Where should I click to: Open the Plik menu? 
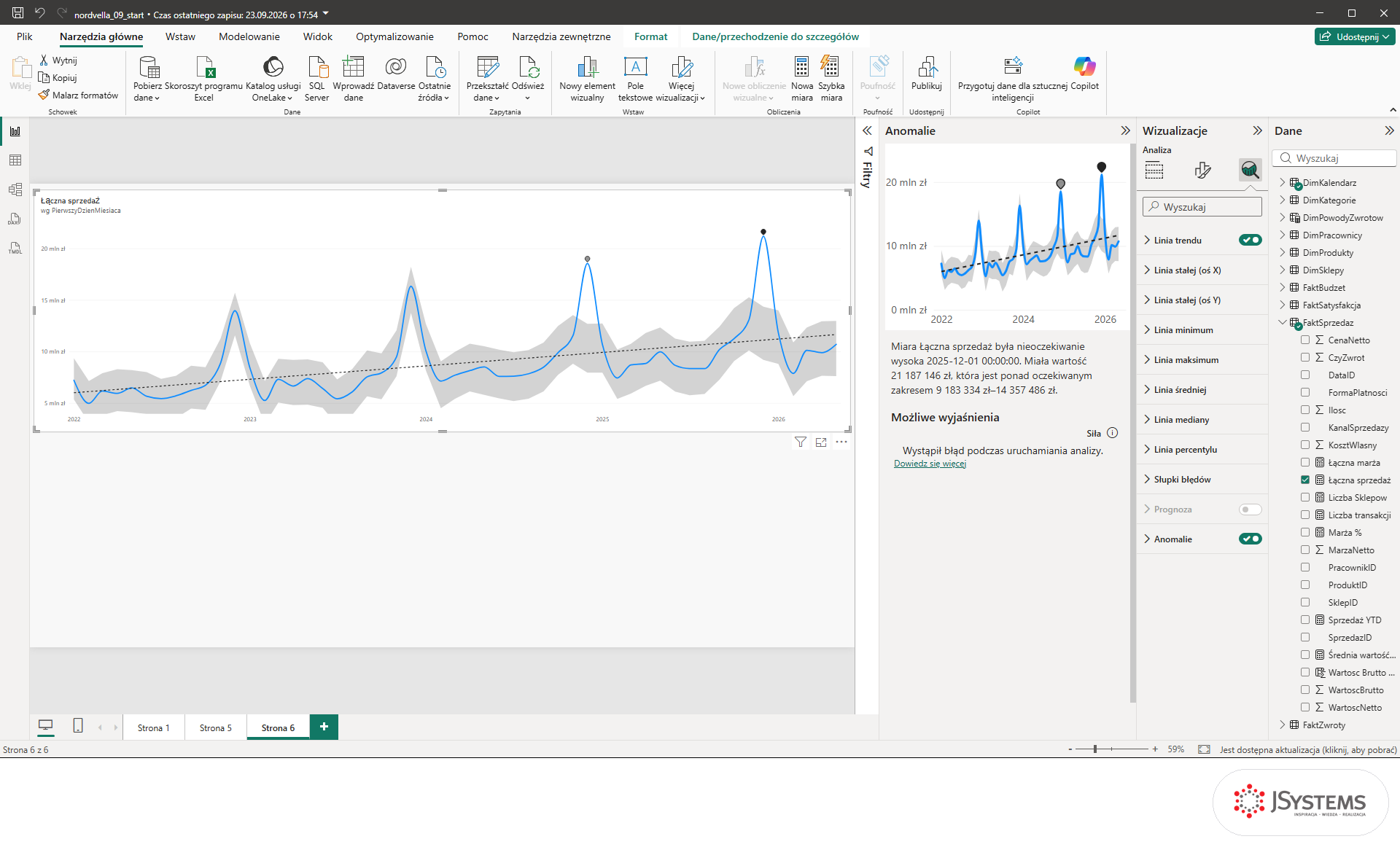[x=25, y=36]
